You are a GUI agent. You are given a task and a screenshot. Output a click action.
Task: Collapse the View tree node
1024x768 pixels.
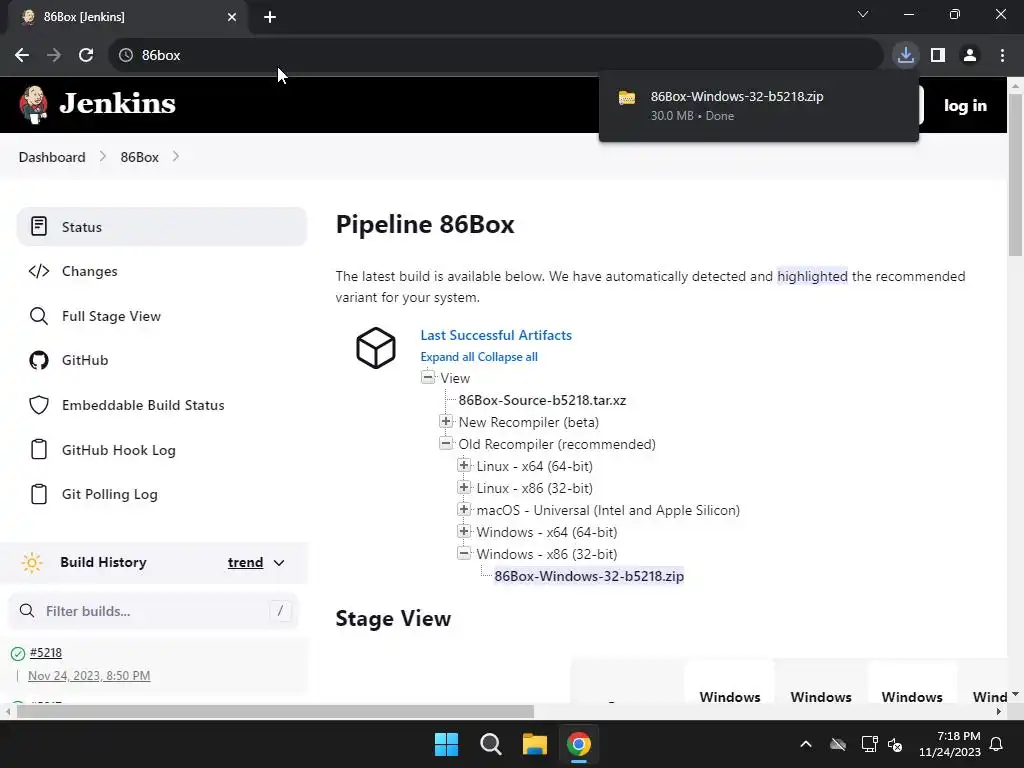click(x=428, y=377)
